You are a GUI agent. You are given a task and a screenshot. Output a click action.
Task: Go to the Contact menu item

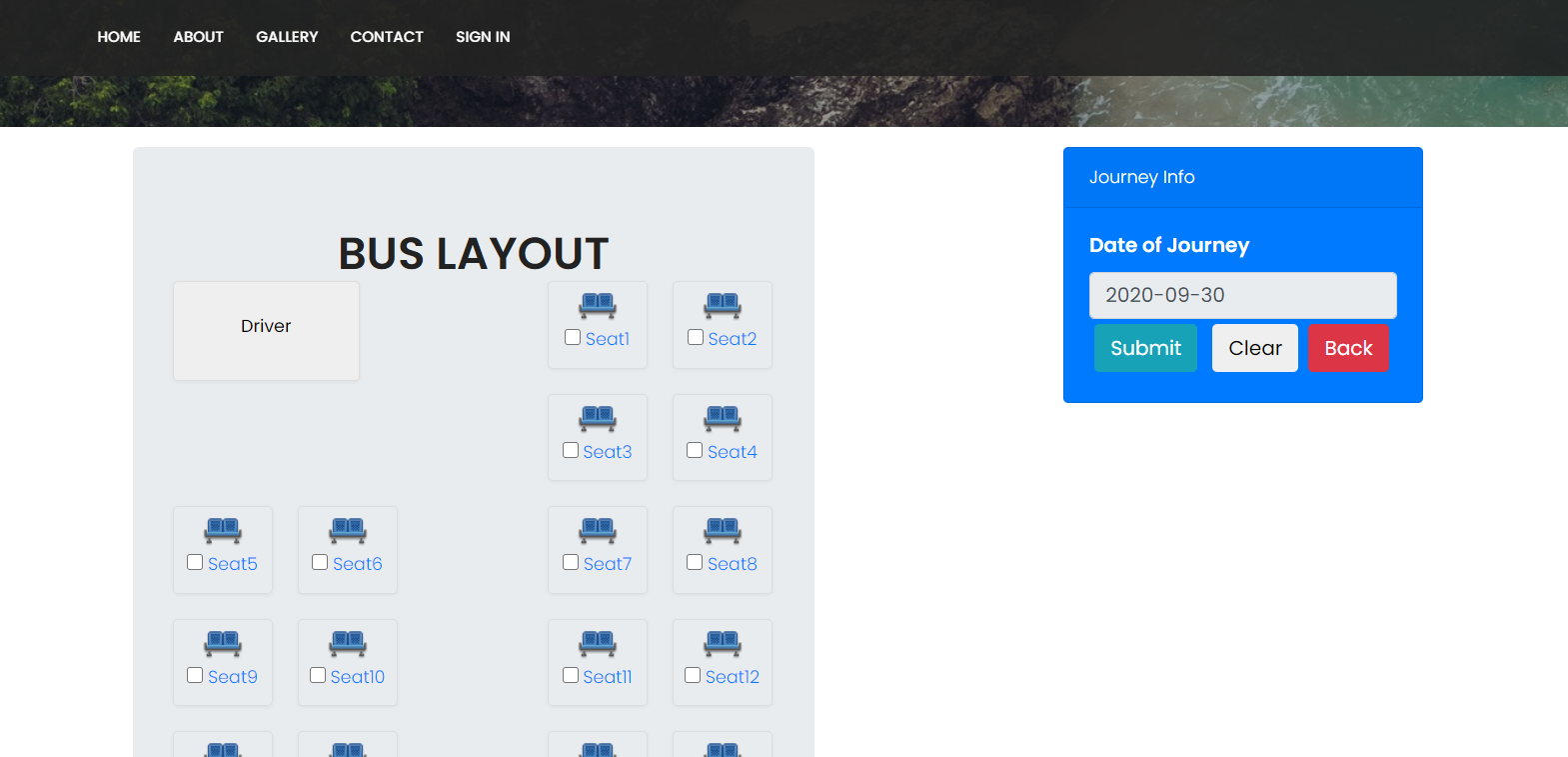click(x=387, y=37)
